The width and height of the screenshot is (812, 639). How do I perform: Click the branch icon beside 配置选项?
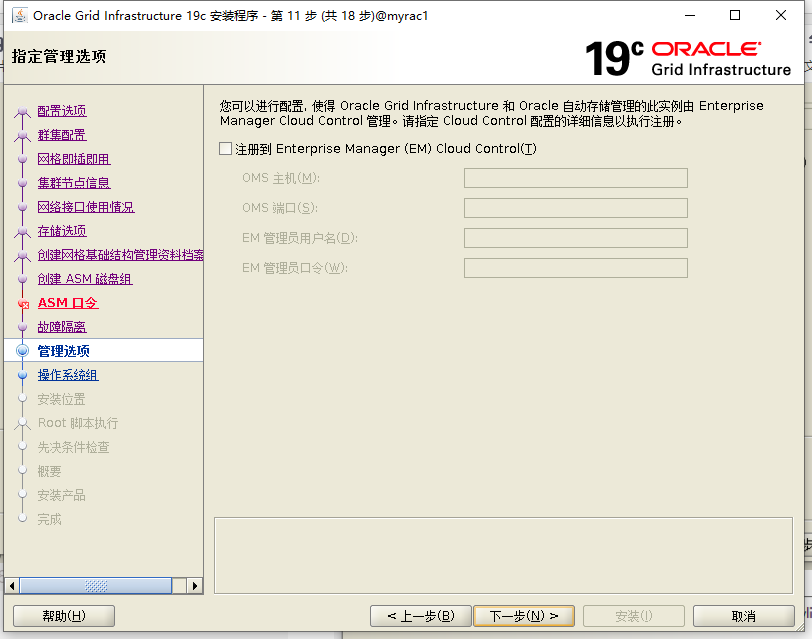coord(22,111)
